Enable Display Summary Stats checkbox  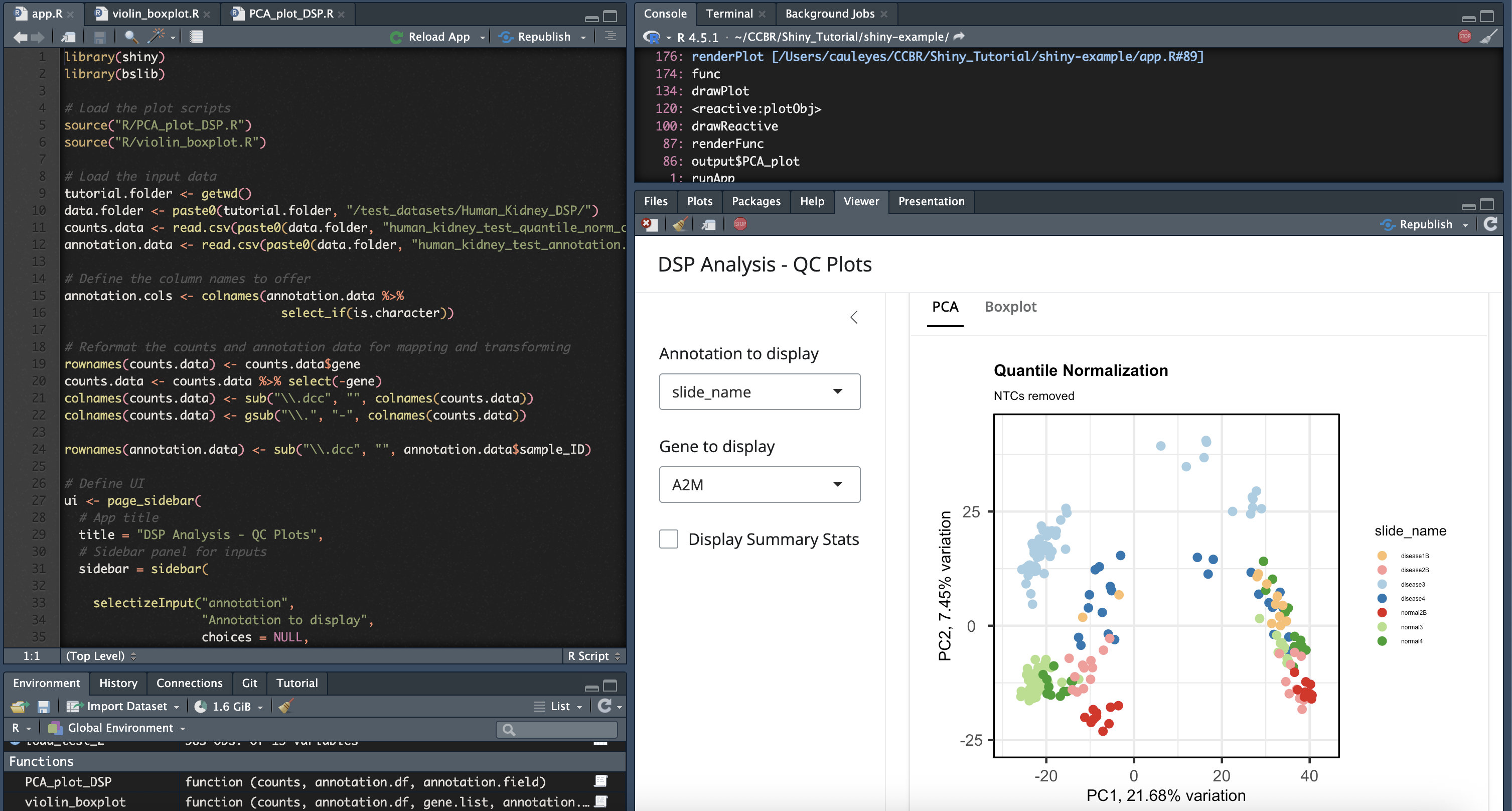(669, 539)
